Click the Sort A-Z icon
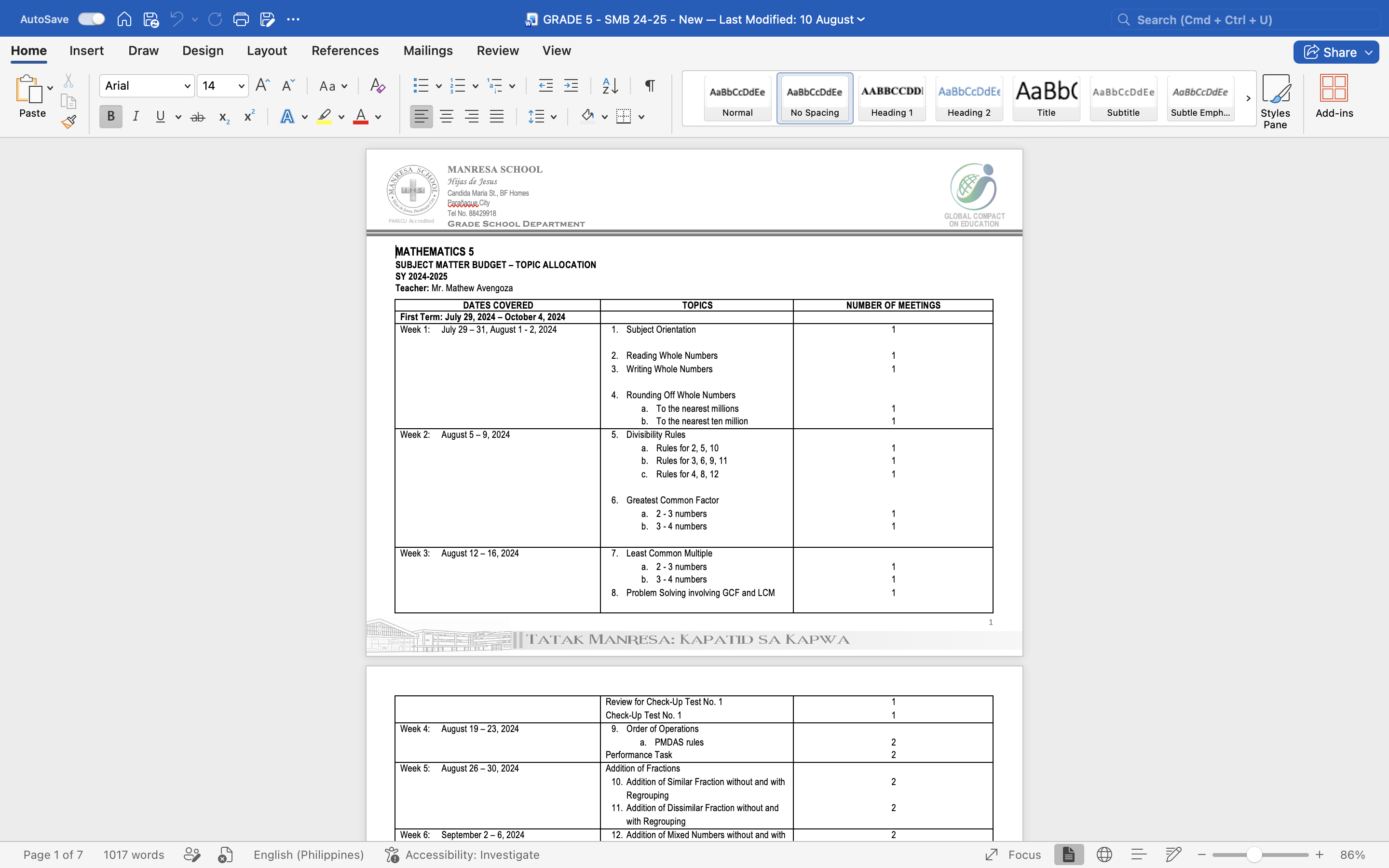1389x868 pixels. pyautogui.click(x=610, y=85)
